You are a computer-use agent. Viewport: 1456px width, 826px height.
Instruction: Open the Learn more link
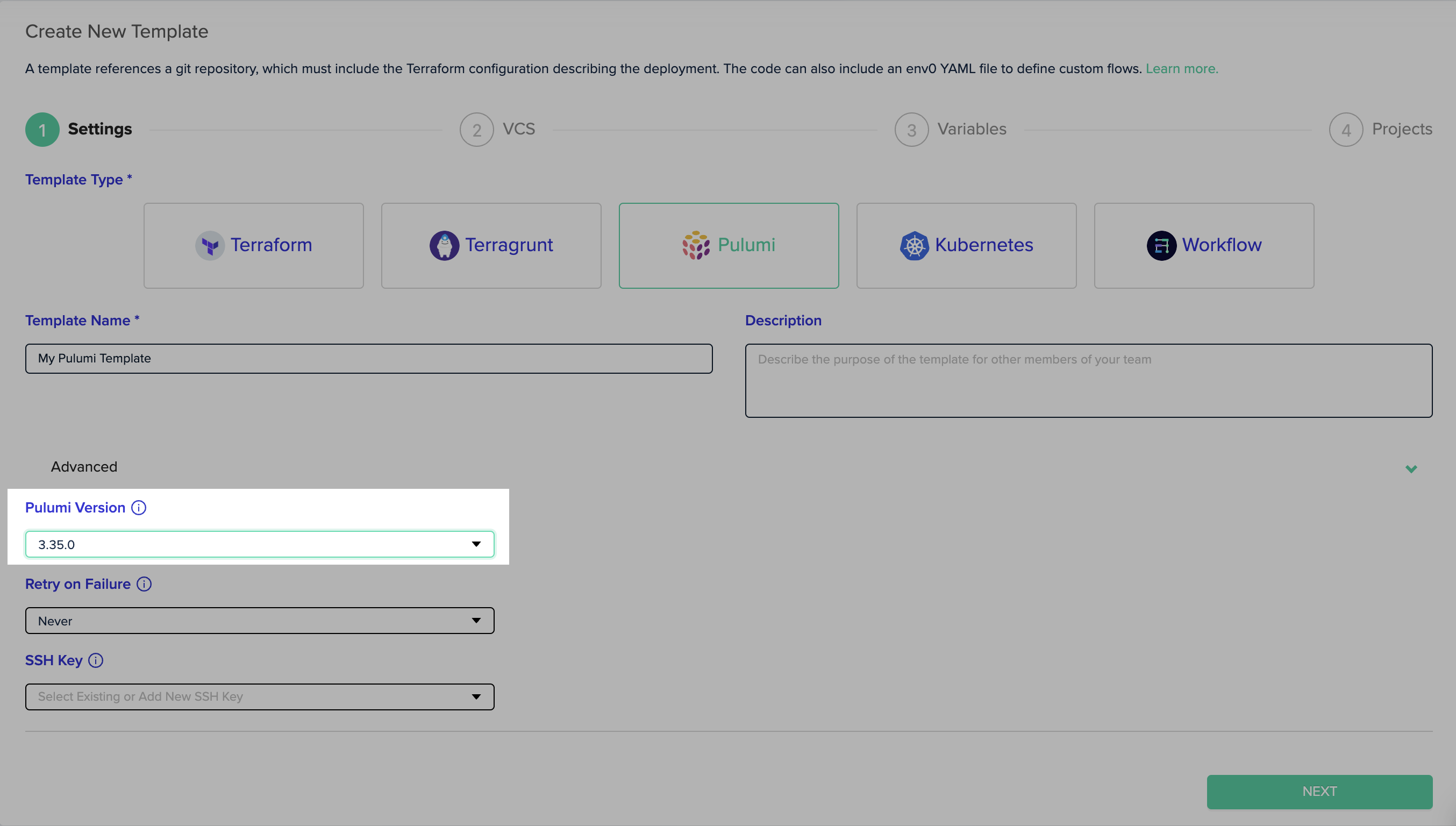click(x=1181, y=69)
